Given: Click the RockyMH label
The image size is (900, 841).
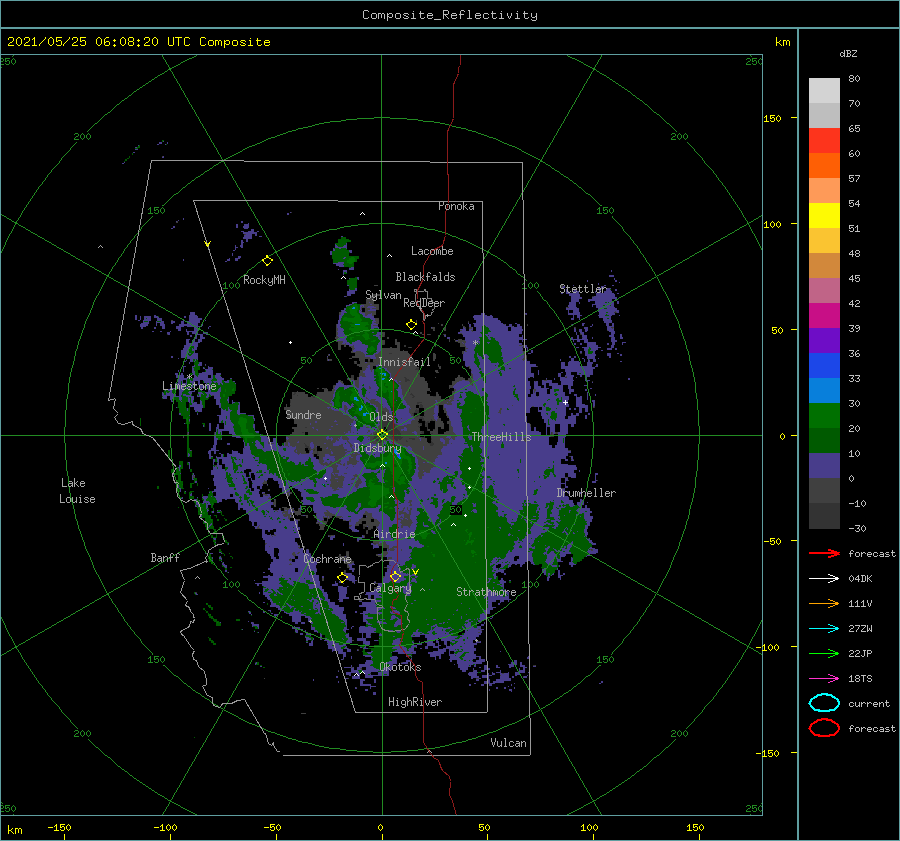Looking at the screenshot, I should [264, 280].
